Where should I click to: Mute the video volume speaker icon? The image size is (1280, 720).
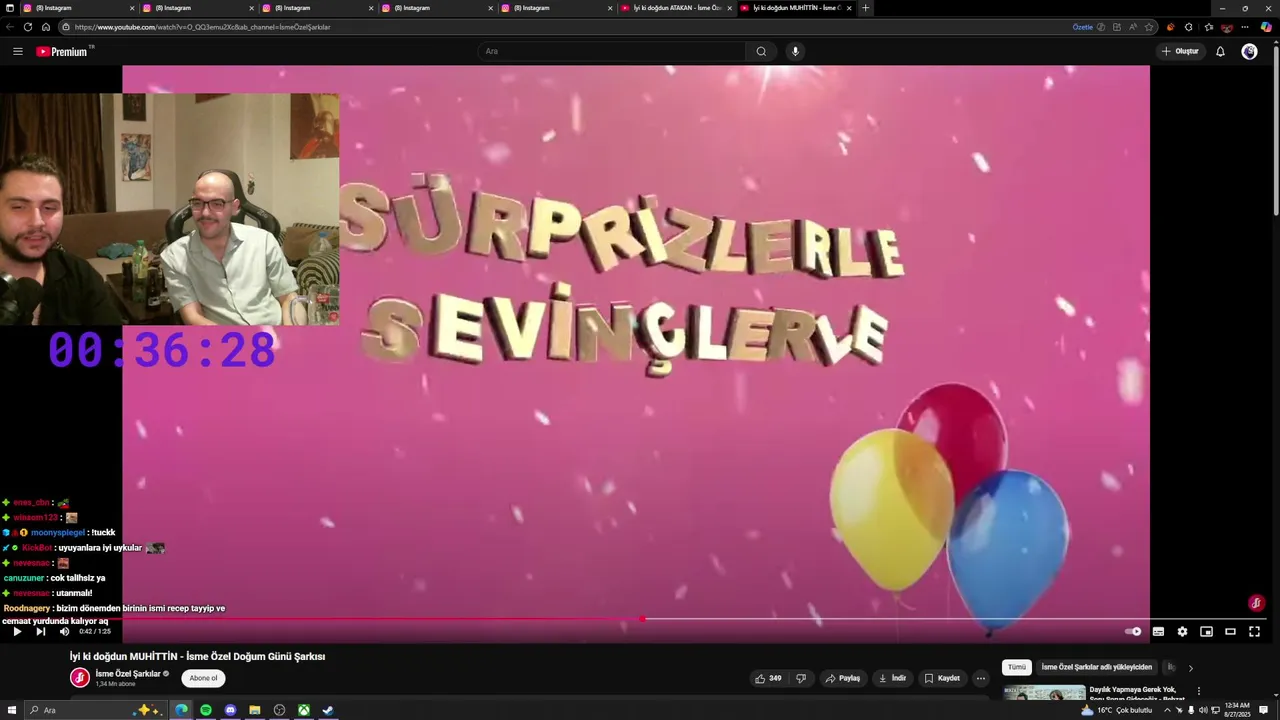click(65, 631)
